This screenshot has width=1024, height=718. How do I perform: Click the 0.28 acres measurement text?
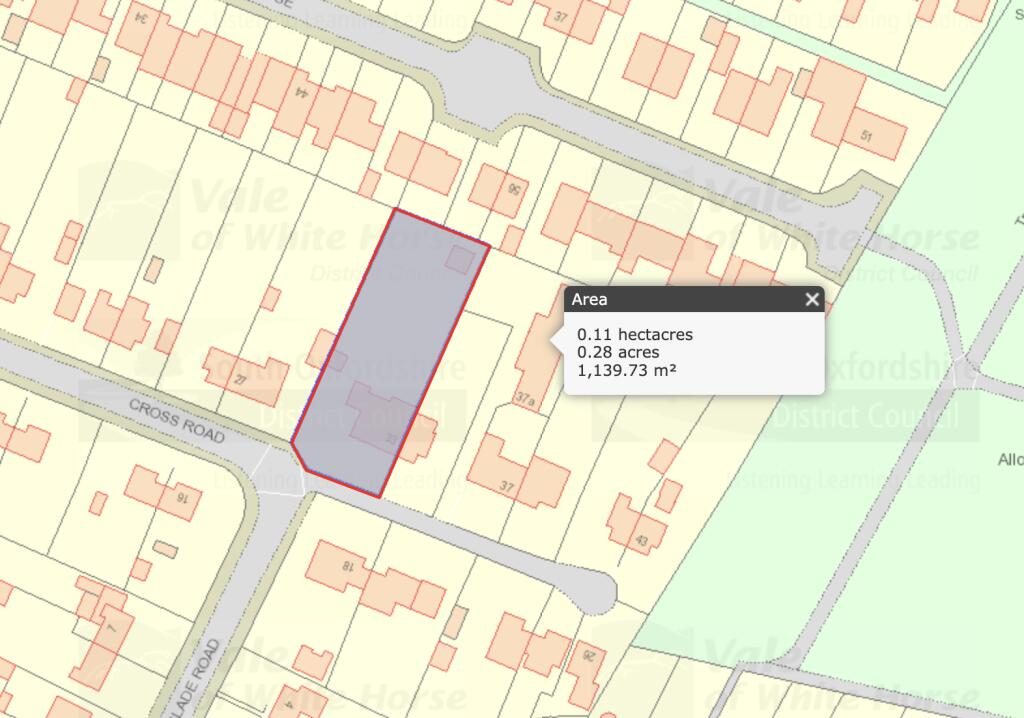pyautogui.click(x=618, y=352)
